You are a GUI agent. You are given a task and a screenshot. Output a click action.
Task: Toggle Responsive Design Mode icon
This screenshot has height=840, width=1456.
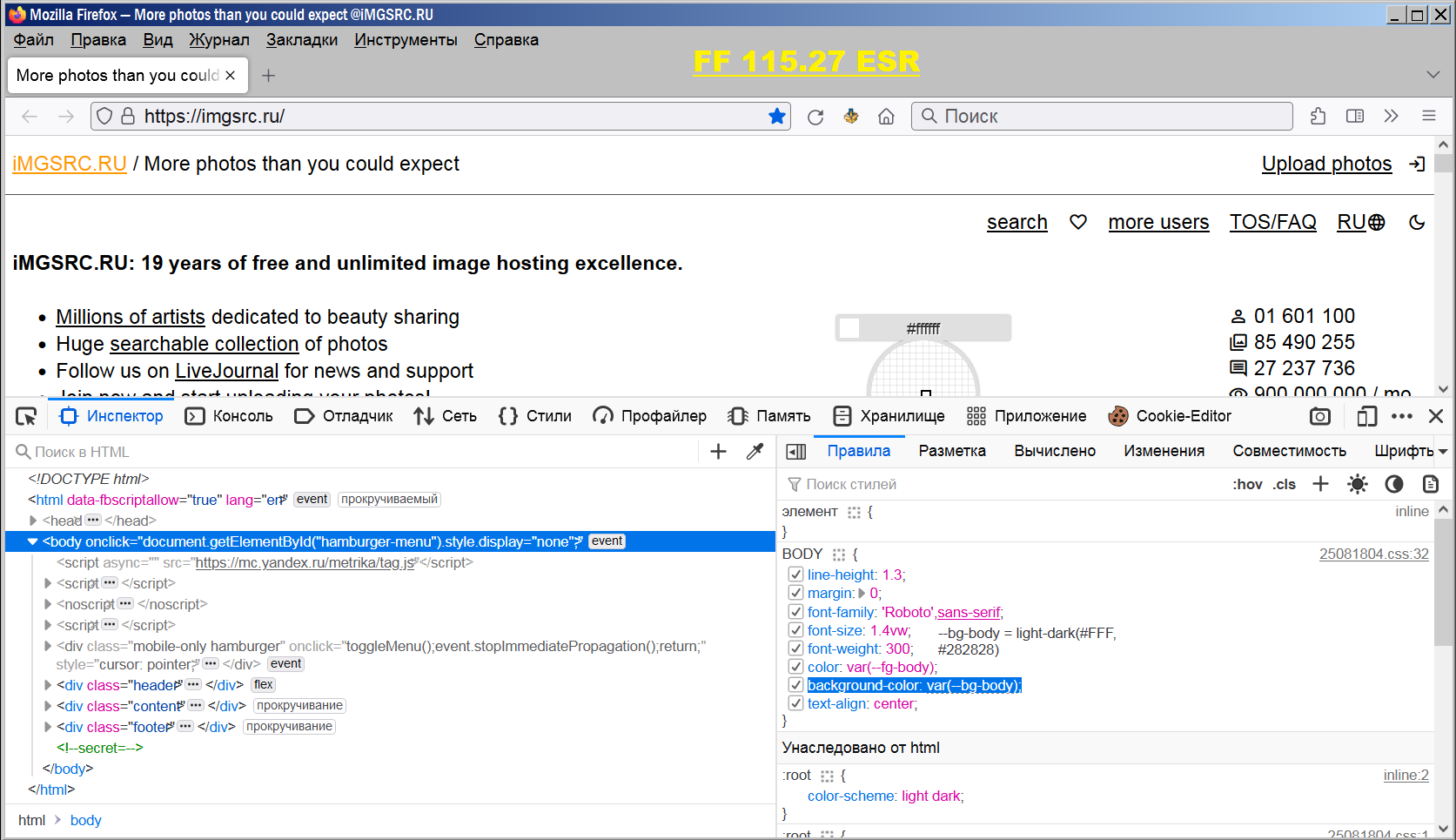click(1367, 416)
